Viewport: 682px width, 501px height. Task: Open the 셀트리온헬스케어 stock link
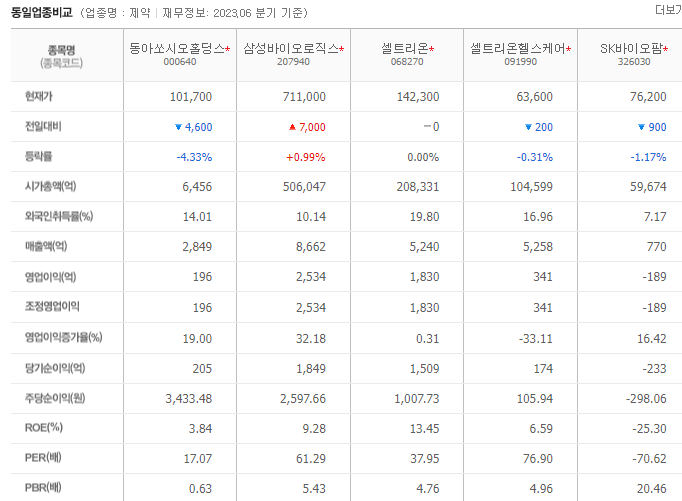(518, 48)
